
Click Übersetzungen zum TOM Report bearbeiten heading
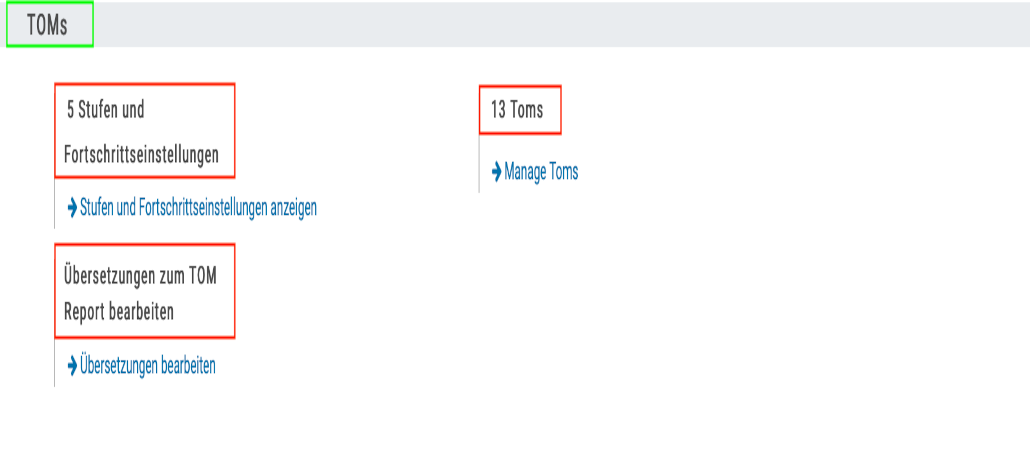click(144, 290)
